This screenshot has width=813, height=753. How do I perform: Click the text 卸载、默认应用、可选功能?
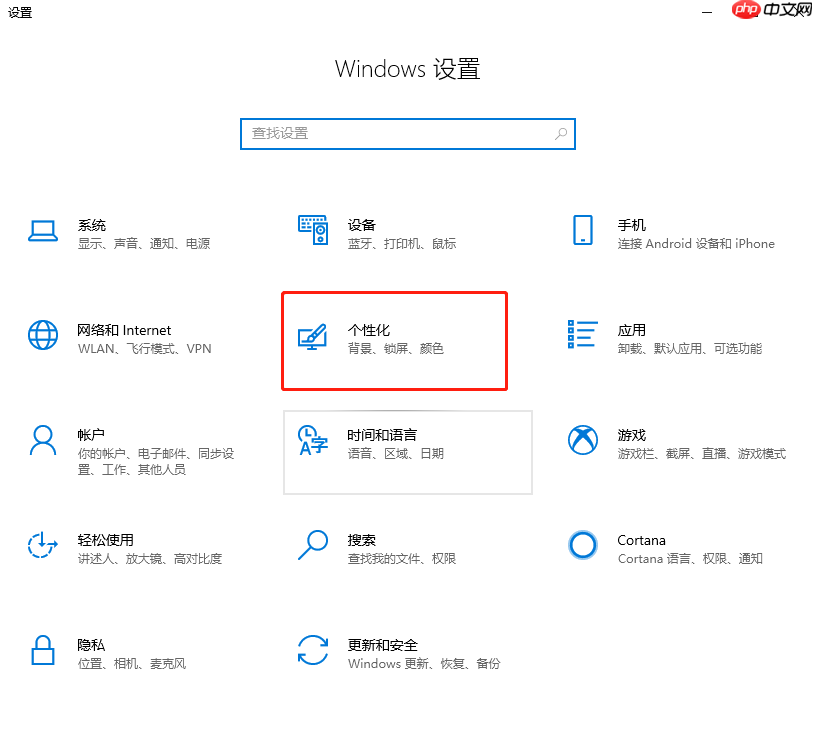click(690, 349)
